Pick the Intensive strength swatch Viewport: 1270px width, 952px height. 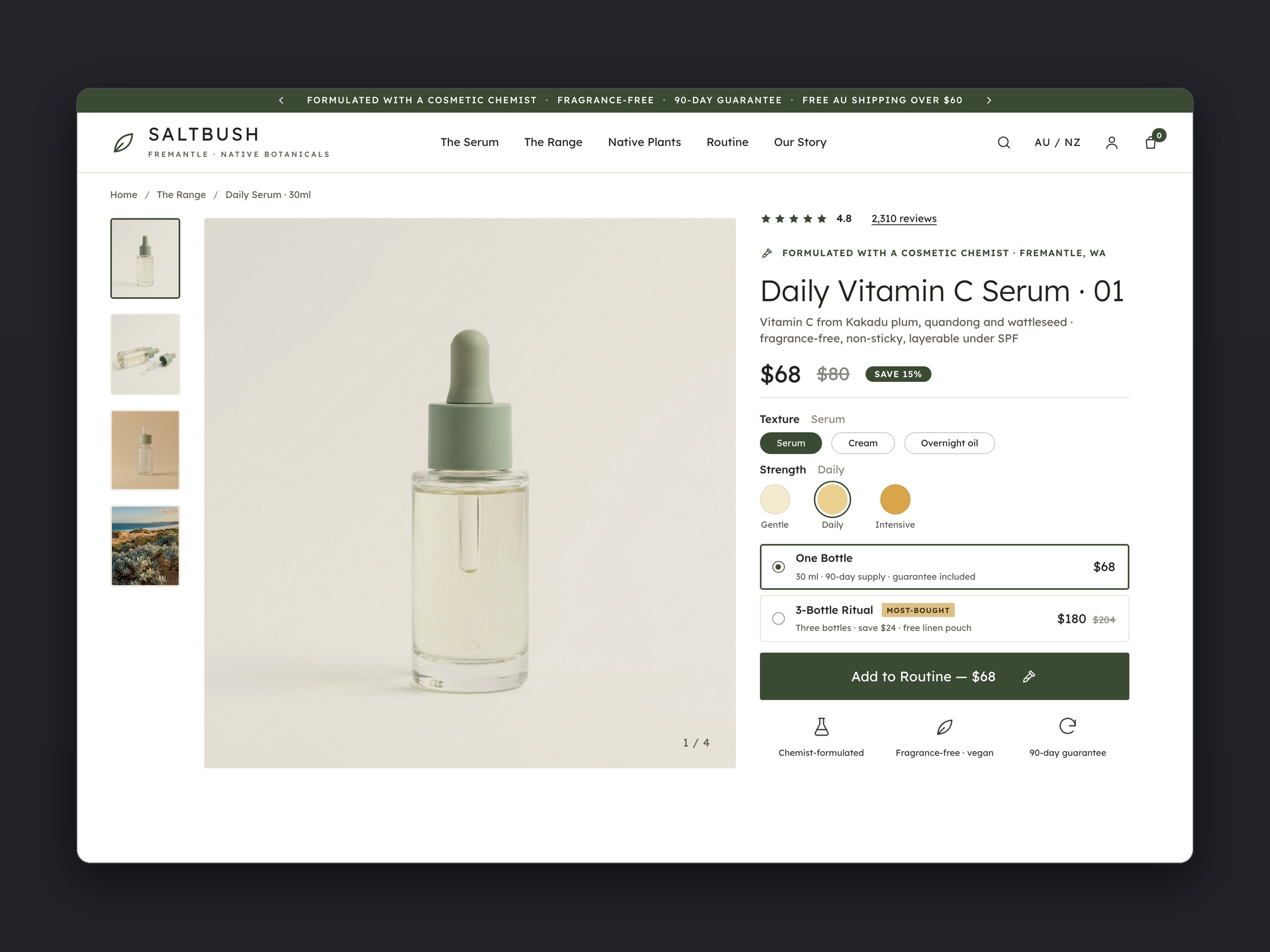pos(894,499)
